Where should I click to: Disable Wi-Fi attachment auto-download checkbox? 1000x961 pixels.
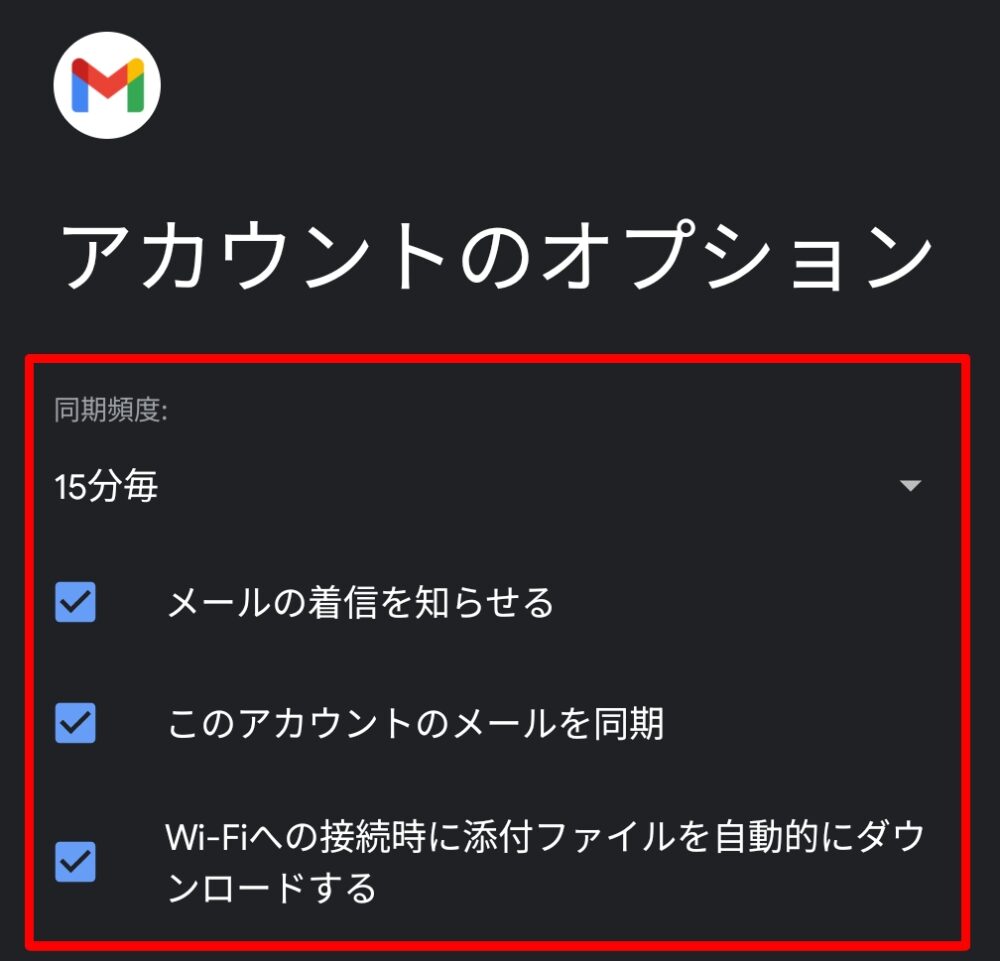click(75, 862)
